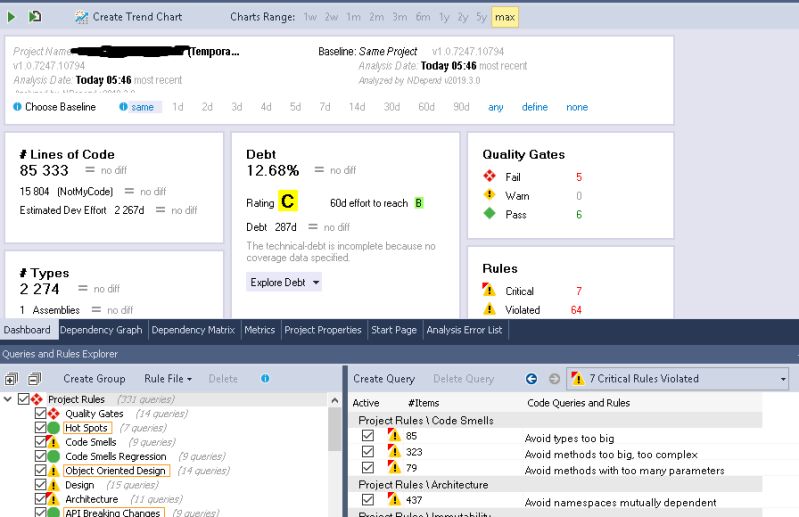This screenshot has width=799, height=517.
Task: Click the 'any' baseline link
Action: click(x=495, y=107)
